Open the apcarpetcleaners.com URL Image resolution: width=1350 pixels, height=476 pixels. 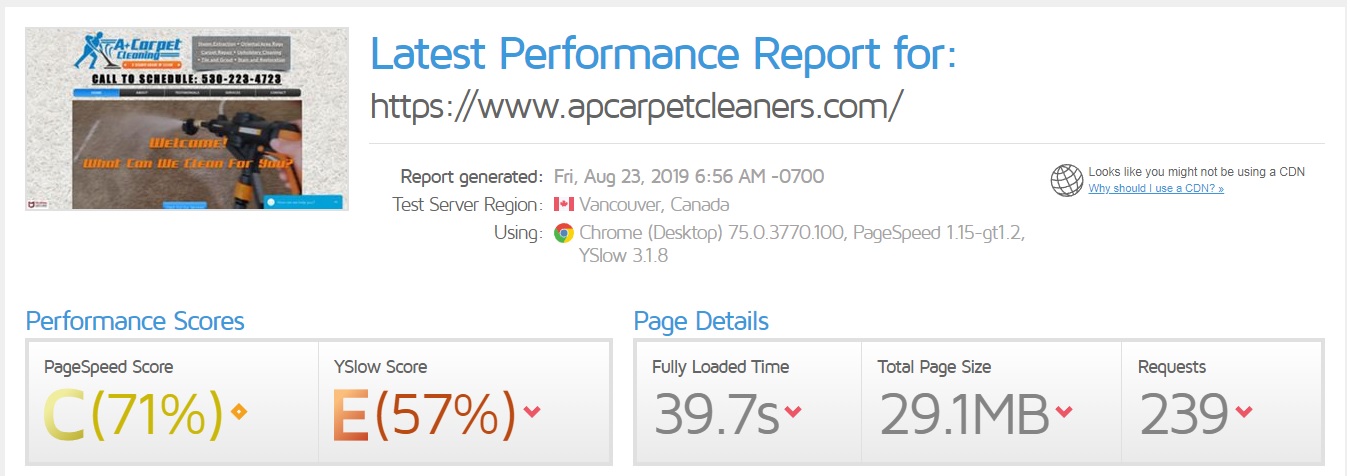point(637,104)
